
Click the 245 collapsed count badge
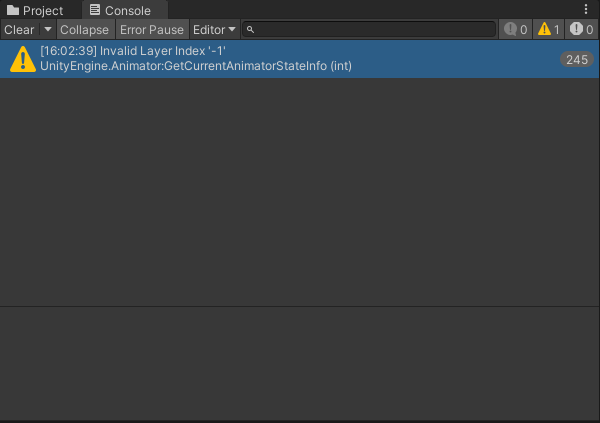click(576, 59)
